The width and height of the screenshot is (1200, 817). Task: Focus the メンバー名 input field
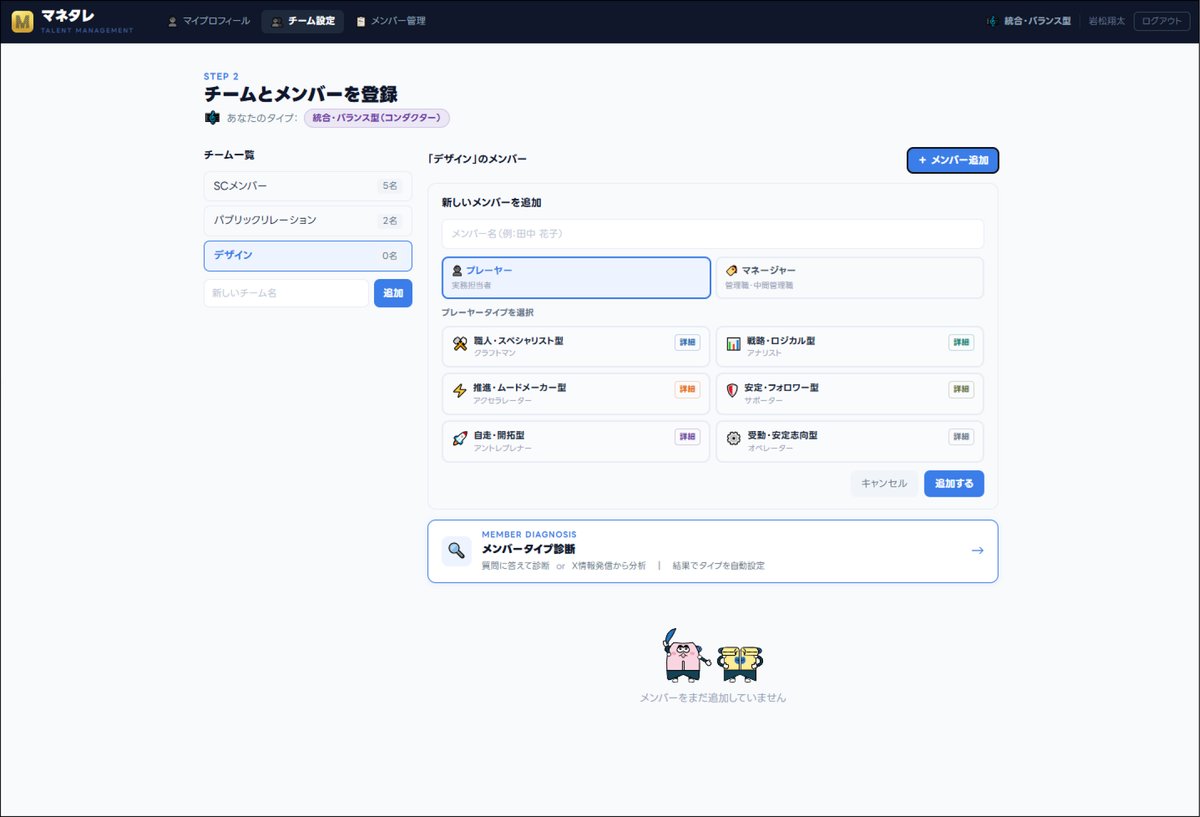point(713,234)
